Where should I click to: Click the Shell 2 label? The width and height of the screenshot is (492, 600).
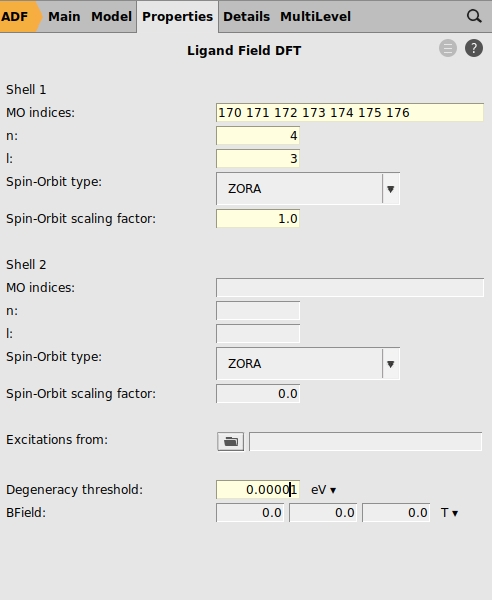[x=26, y=264]
